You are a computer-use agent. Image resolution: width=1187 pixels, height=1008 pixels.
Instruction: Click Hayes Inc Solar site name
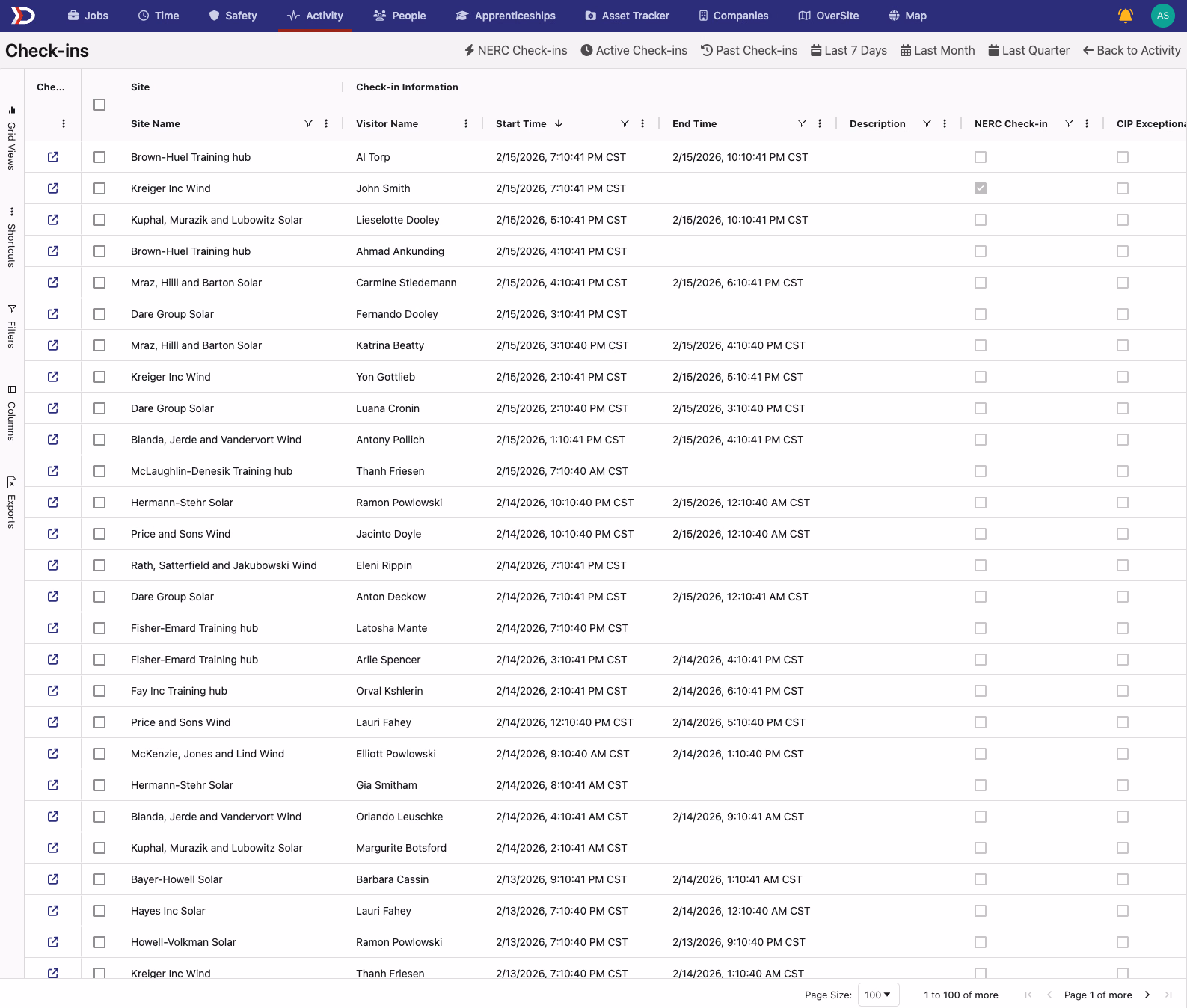click(168, 911)
